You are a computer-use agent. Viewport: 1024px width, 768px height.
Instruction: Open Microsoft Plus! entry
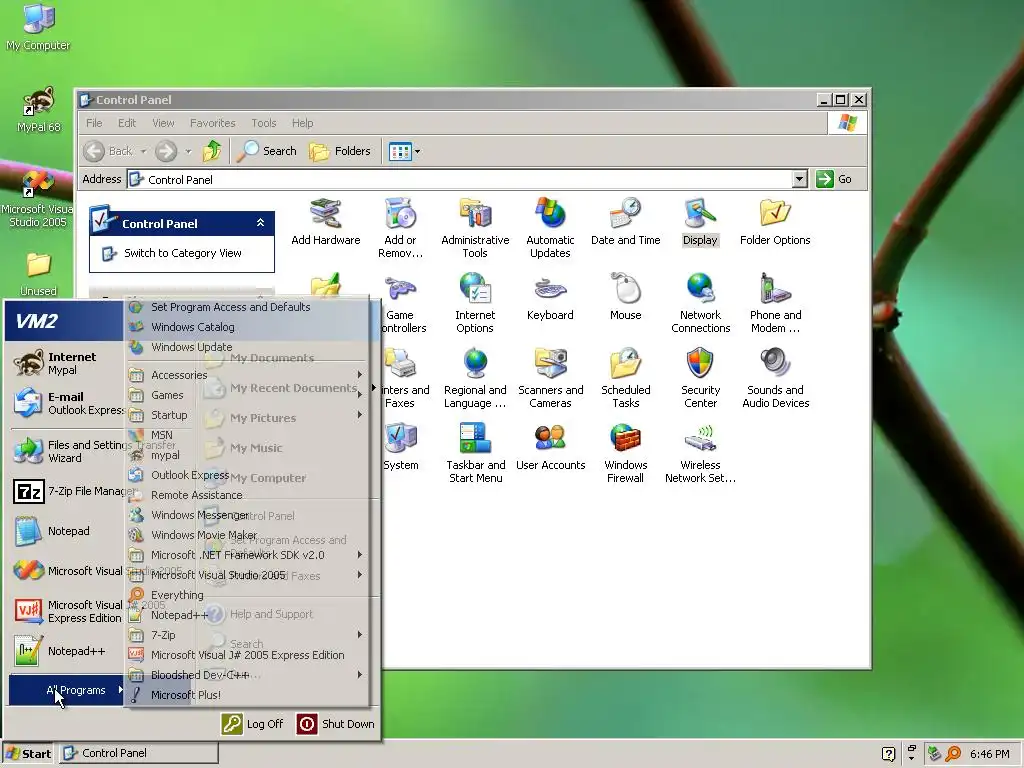(246, 695)
